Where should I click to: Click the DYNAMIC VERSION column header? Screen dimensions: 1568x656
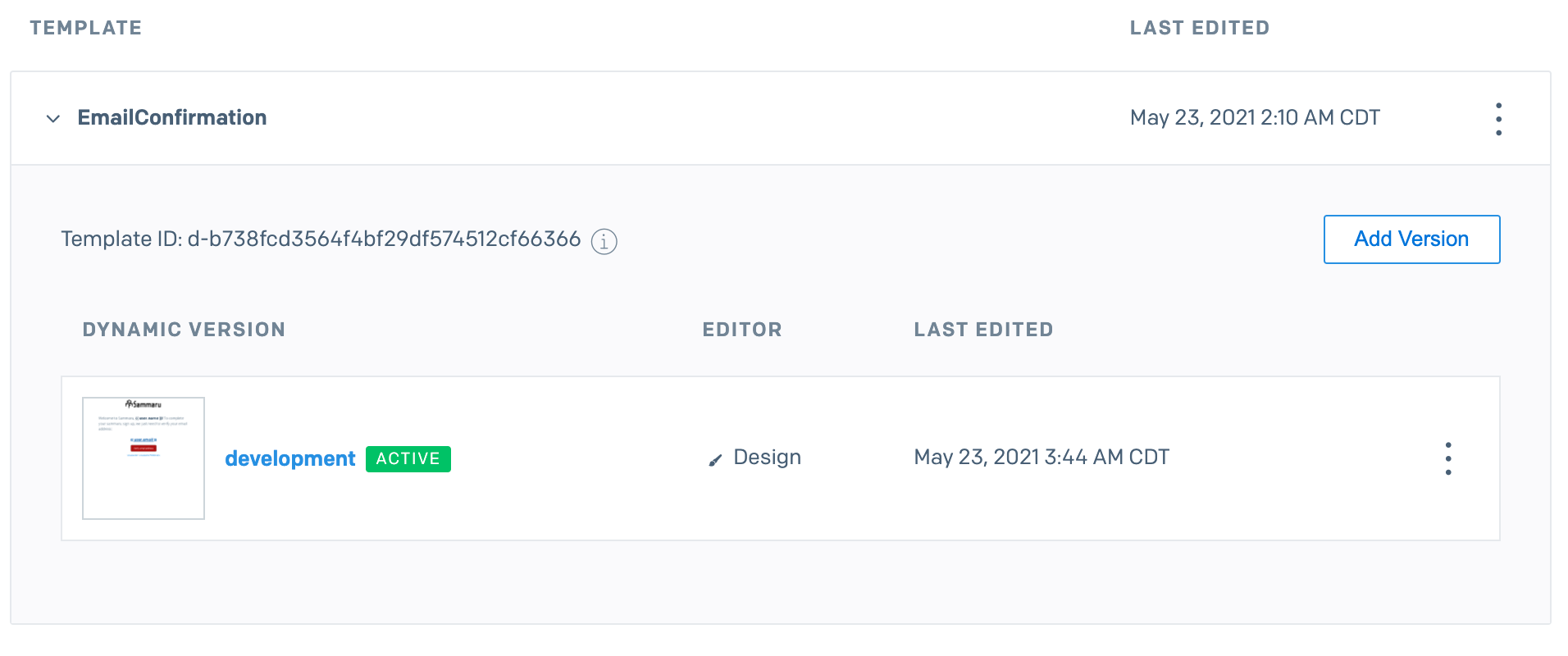tap(184, 330)
